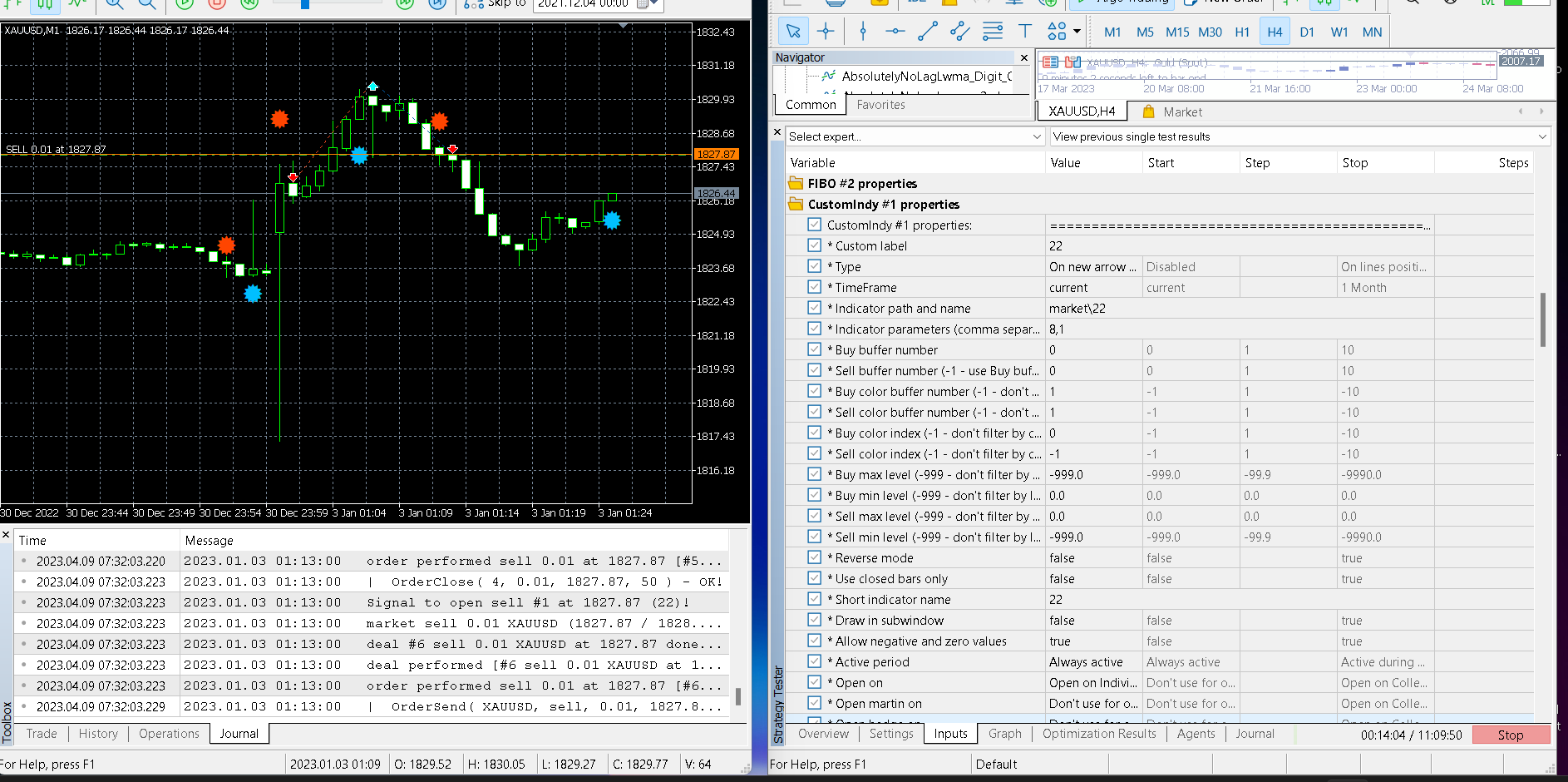Toggle Draw in subwindow checkbox
Image resolution: width=1568 pixels, height=782 pixels.
point(815,620)
